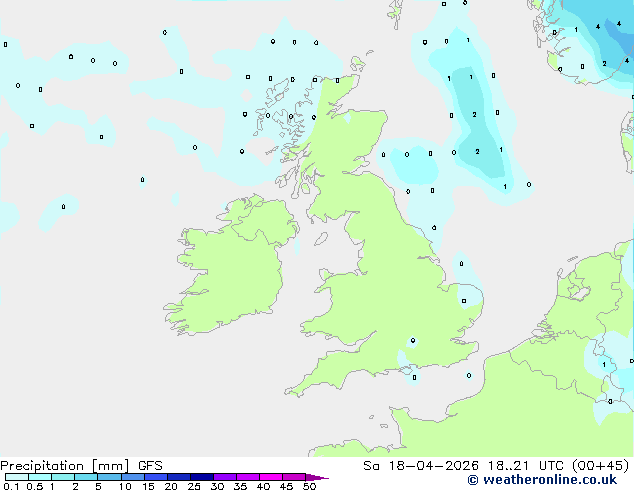Image resolution: width=634 pixels, height=490 pixels.
Task: Pick the 35–40 mm purple-magenta legend swatch
Action: (x=248, y=477)
